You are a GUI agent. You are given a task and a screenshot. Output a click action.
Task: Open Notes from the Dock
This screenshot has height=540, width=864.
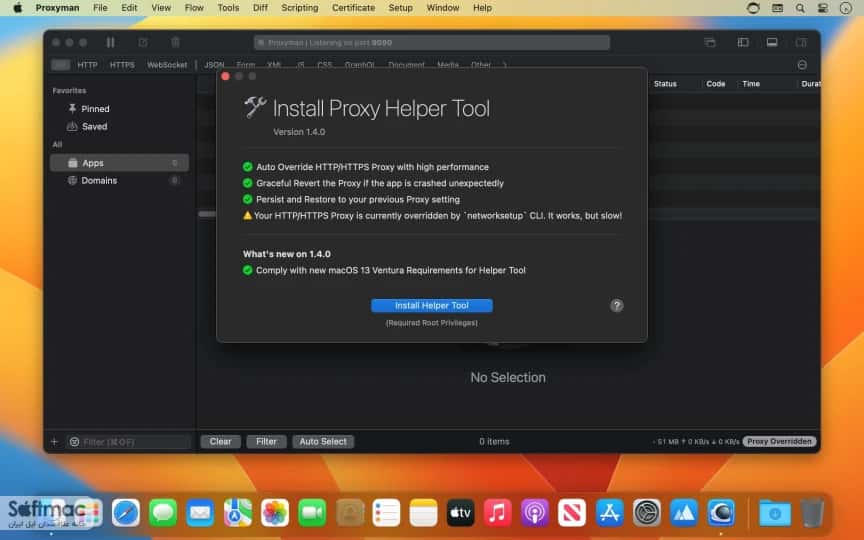pos(423,513)
